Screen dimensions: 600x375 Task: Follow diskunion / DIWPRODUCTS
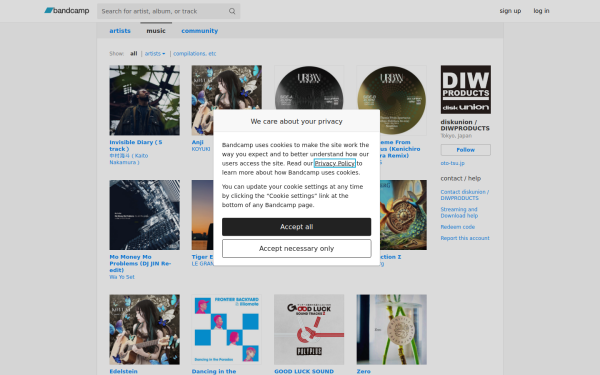pos(465,150)
